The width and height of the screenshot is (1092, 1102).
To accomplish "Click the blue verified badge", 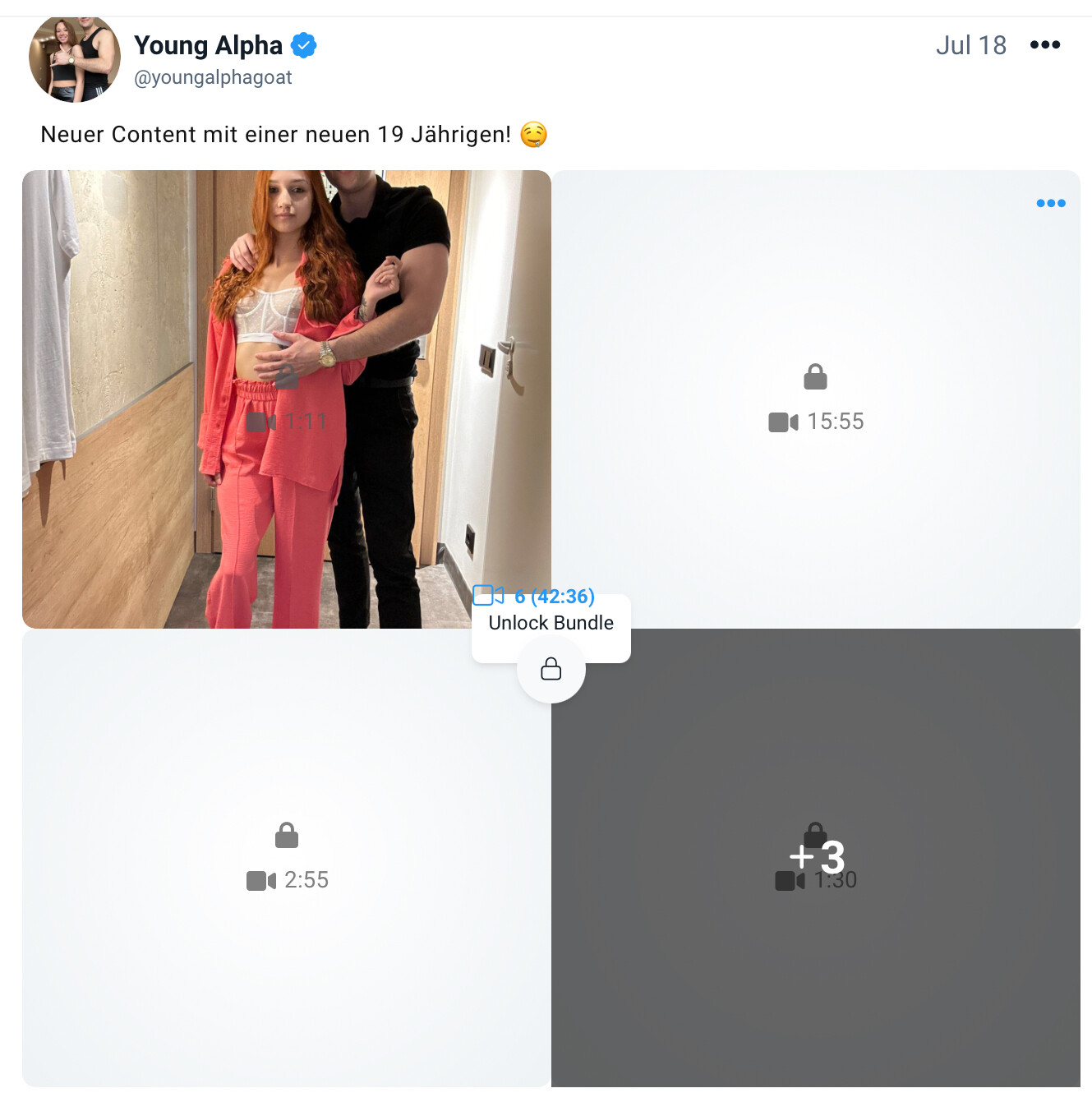I will coord(304,45).
